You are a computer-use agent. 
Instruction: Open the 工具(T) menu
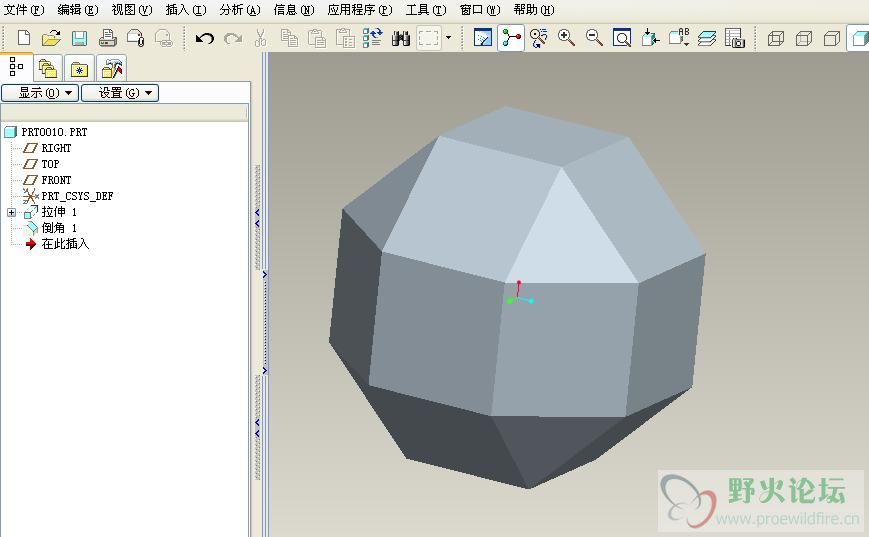click(x=426, y=10)
